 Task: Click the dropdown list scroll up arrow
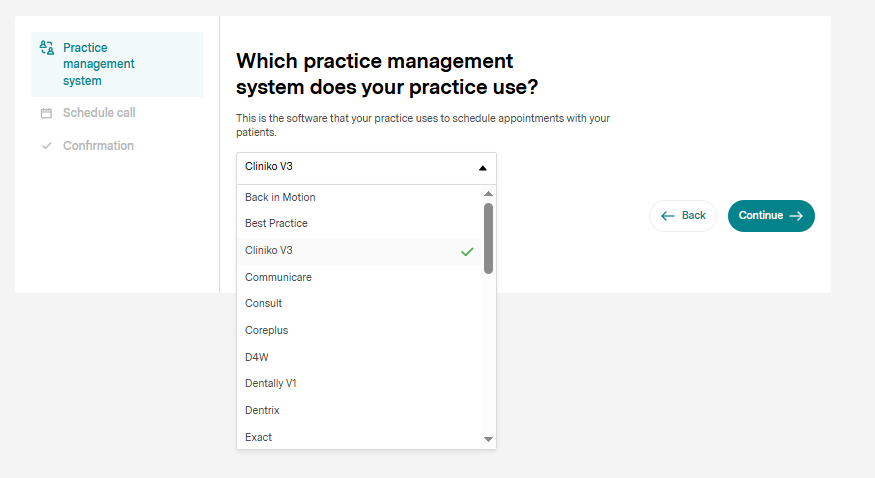coord(488,194)
